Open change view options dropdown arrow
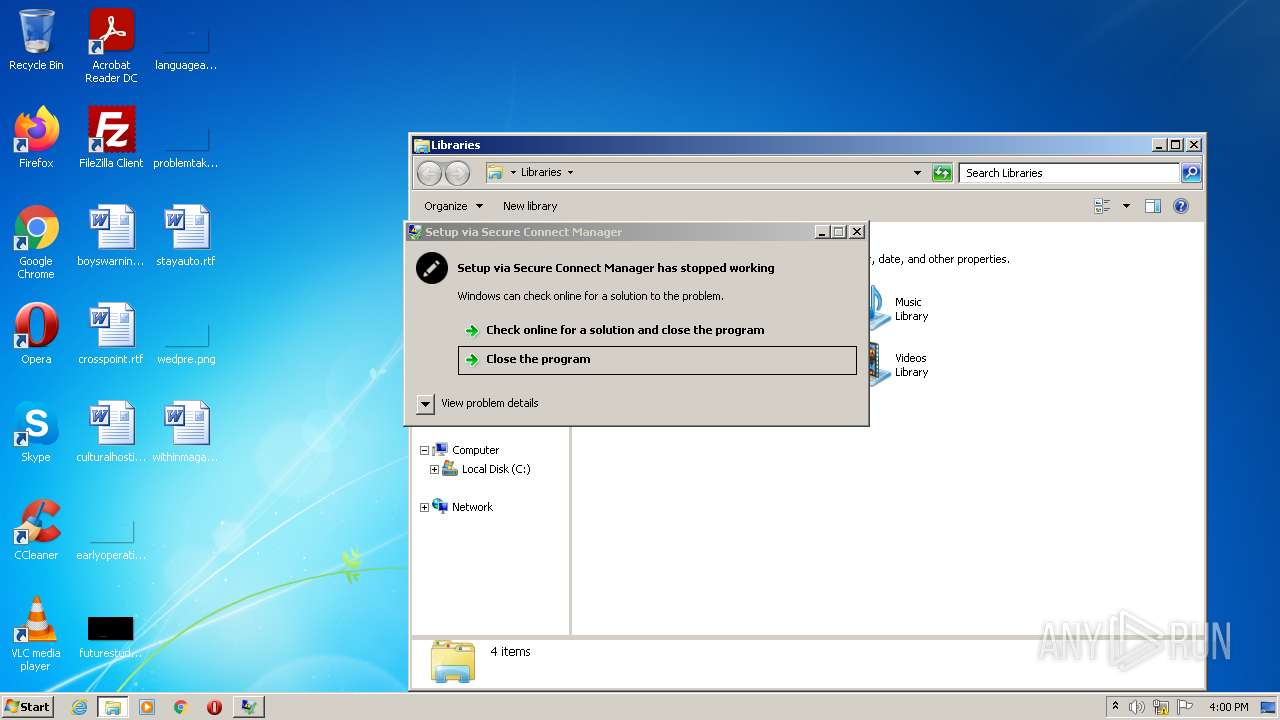The width and height of the screenshot is (1280, 720). pyautogui.click(x=1126, y=206)
